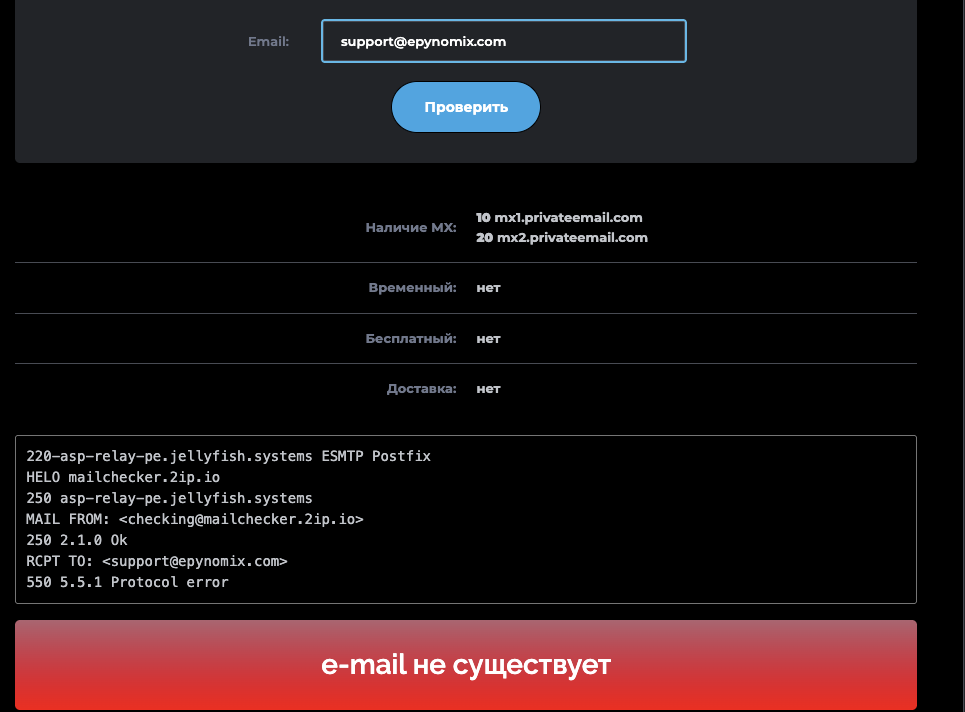Click the Доставка row label
Viewport: 965px width, 712px height.
[421, 389]
